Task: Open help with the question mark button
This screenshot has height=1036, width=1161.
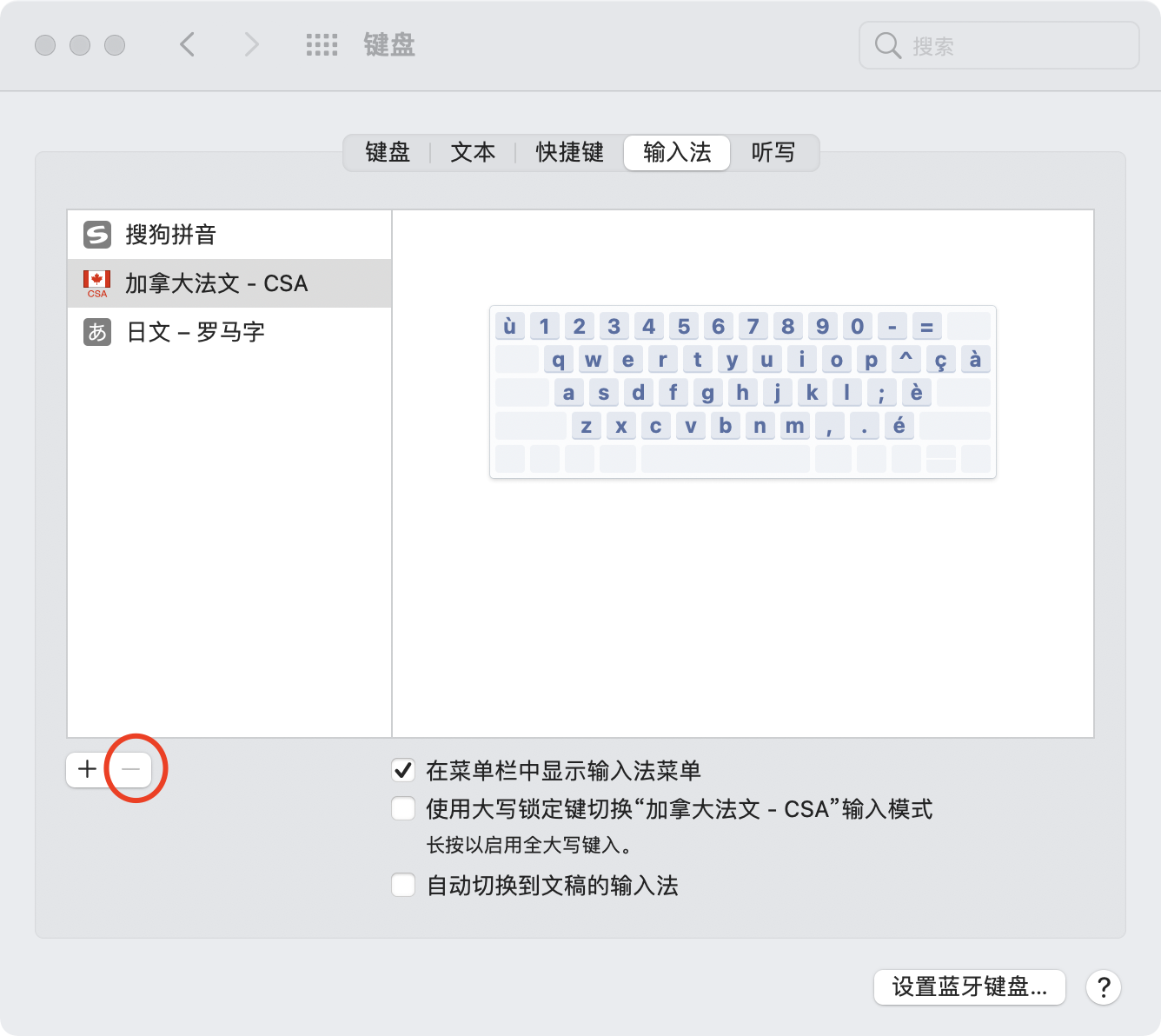Action: tap(1103, 987)
